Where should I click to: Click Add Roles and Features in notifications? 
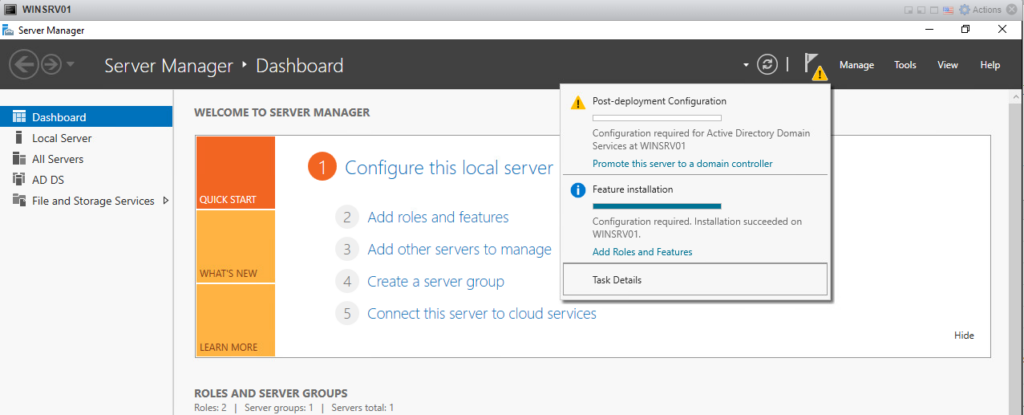point(643,252)
